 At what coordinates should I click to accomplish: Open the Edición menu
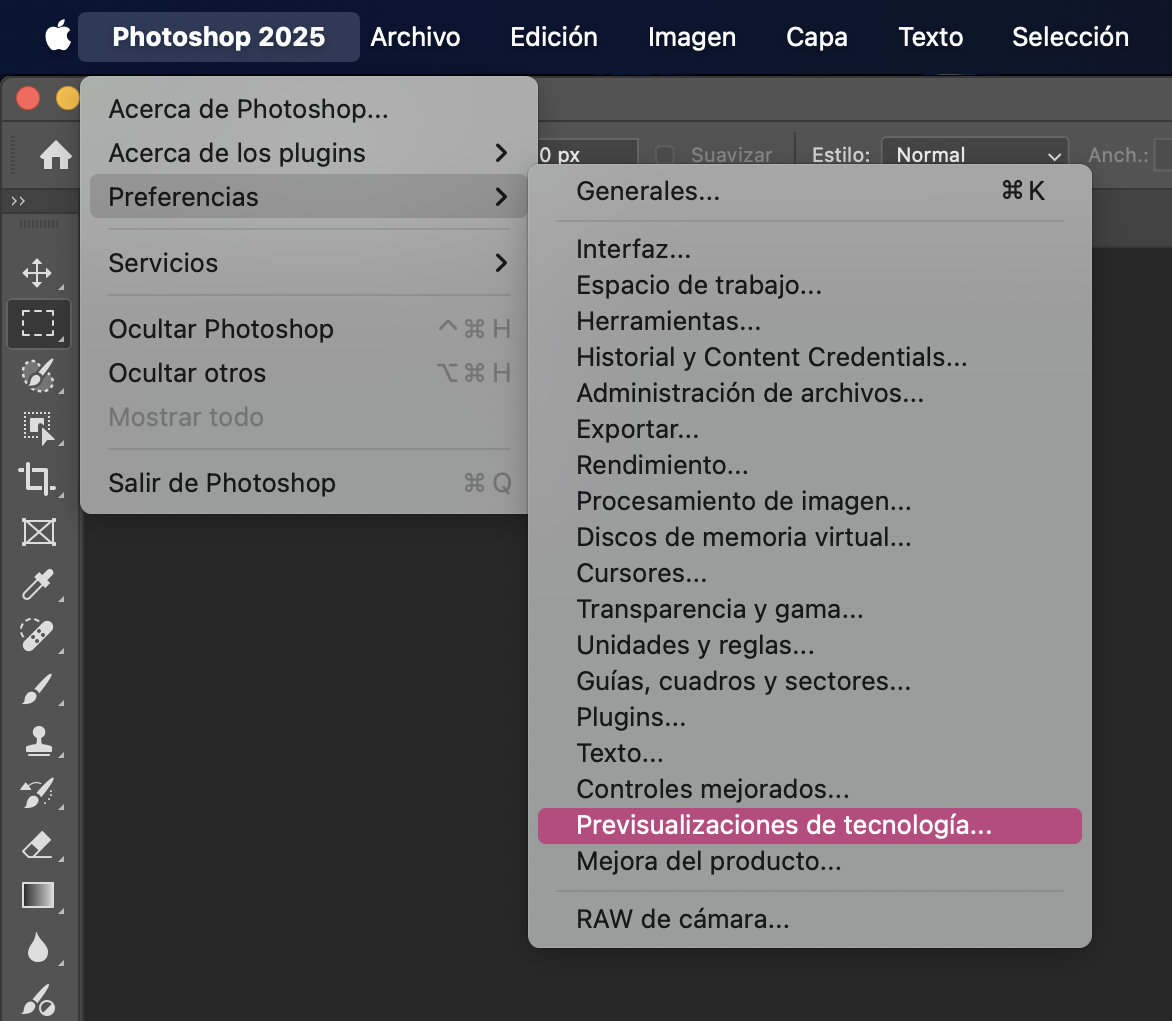point(554,37)
